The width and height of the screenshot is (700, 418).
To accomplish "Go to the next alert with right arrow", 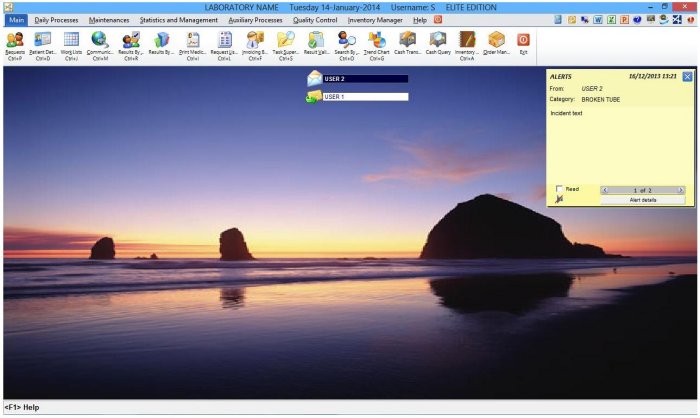I will [x=681, y=190].
